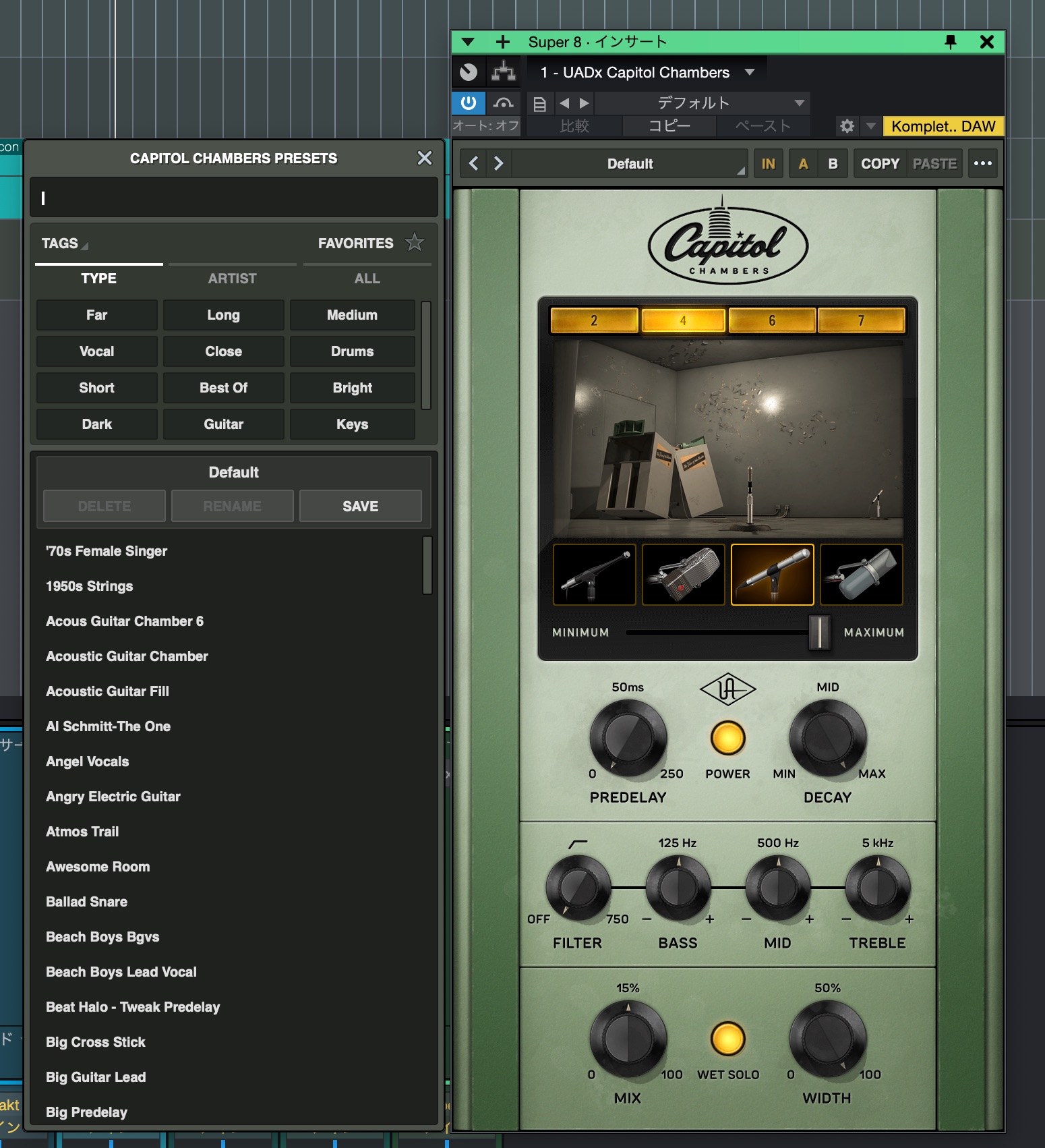Go to next plugin preset chevron

[x=498, y=164]
